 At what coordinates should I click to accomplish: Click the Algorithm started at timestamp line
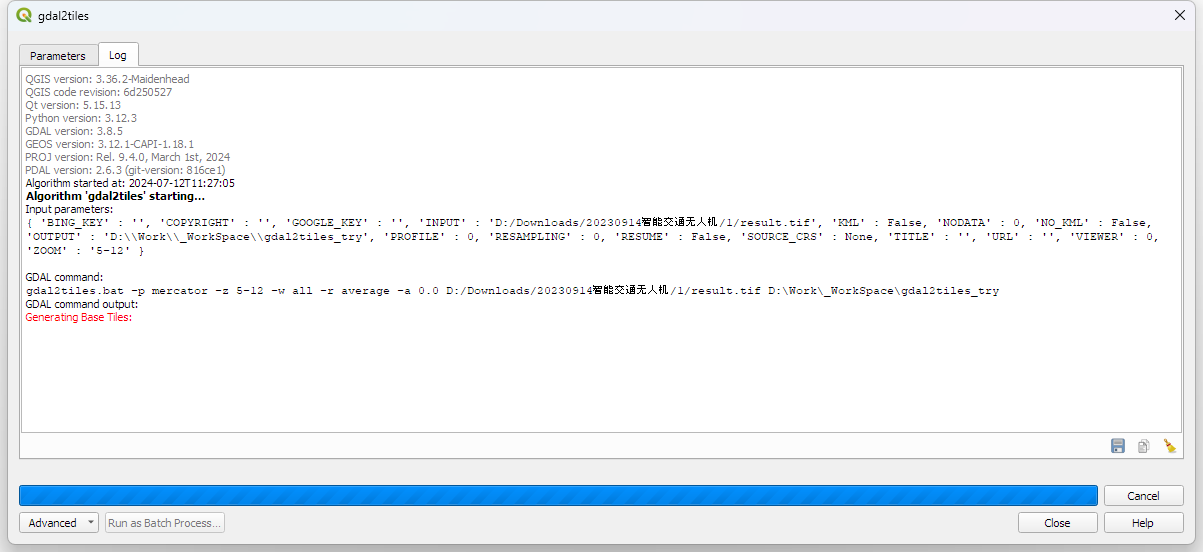pos(130,183)
